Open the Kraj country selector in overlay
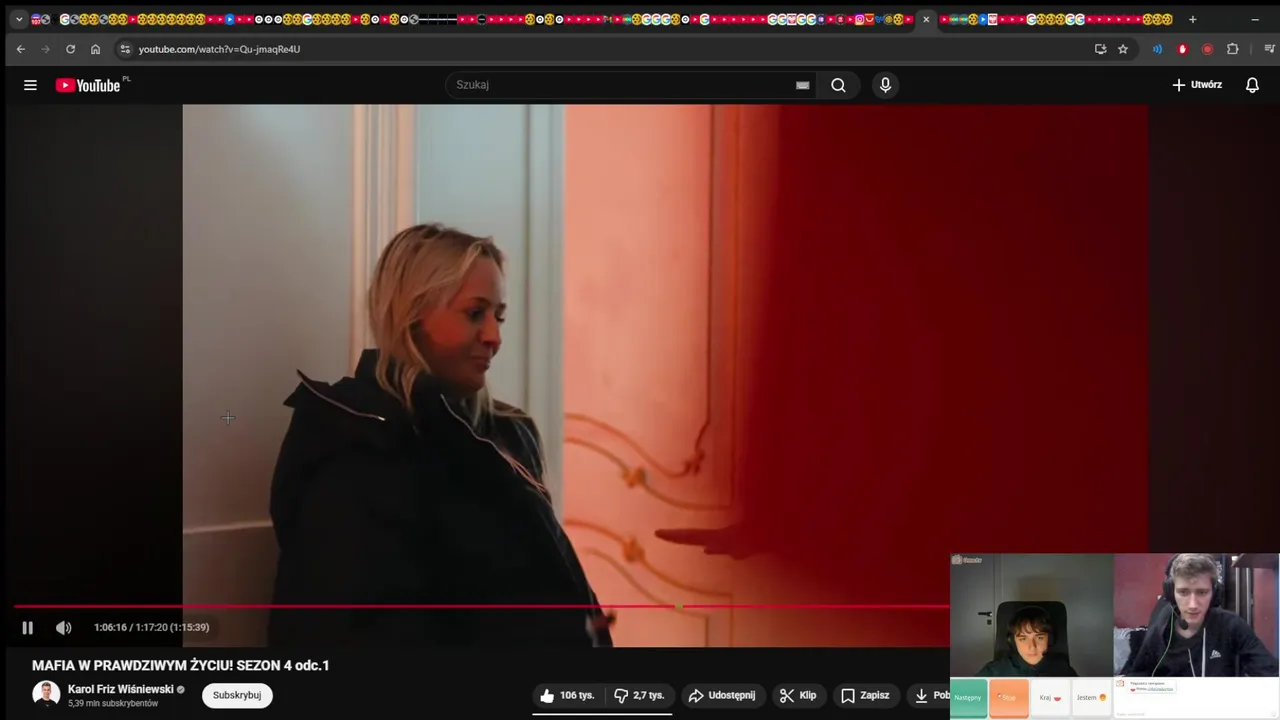Screen dimensions: 1280x720 tap(1050, 698)
